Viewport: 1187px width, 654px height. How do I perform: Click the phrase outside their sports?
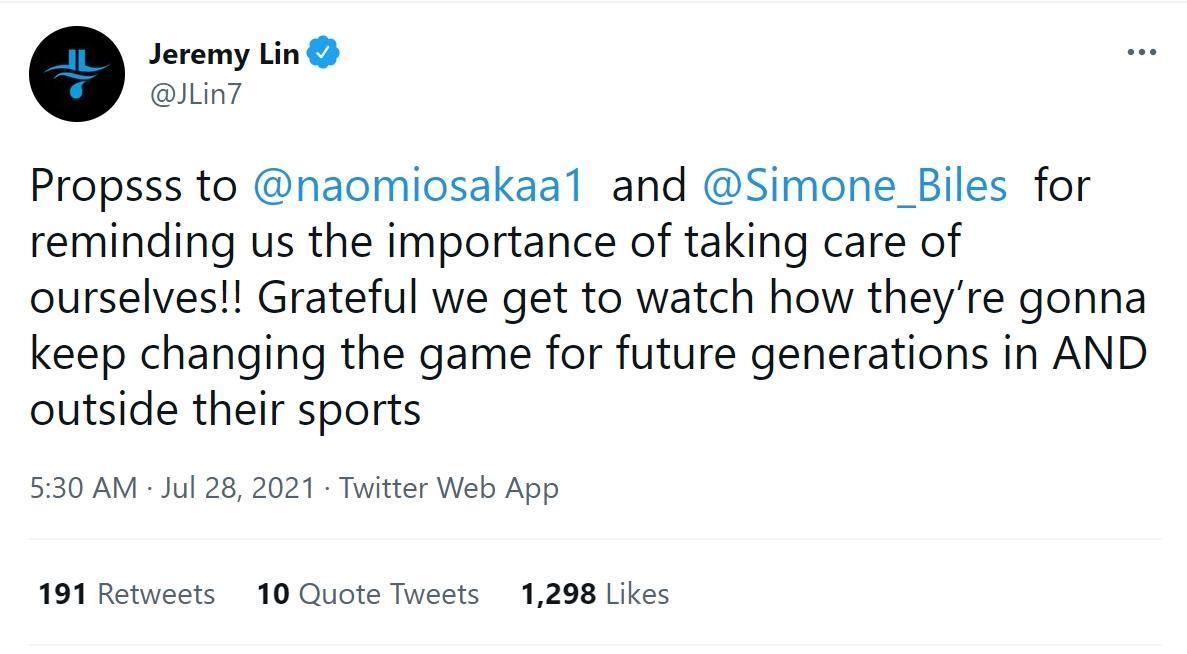pos(226,410)
